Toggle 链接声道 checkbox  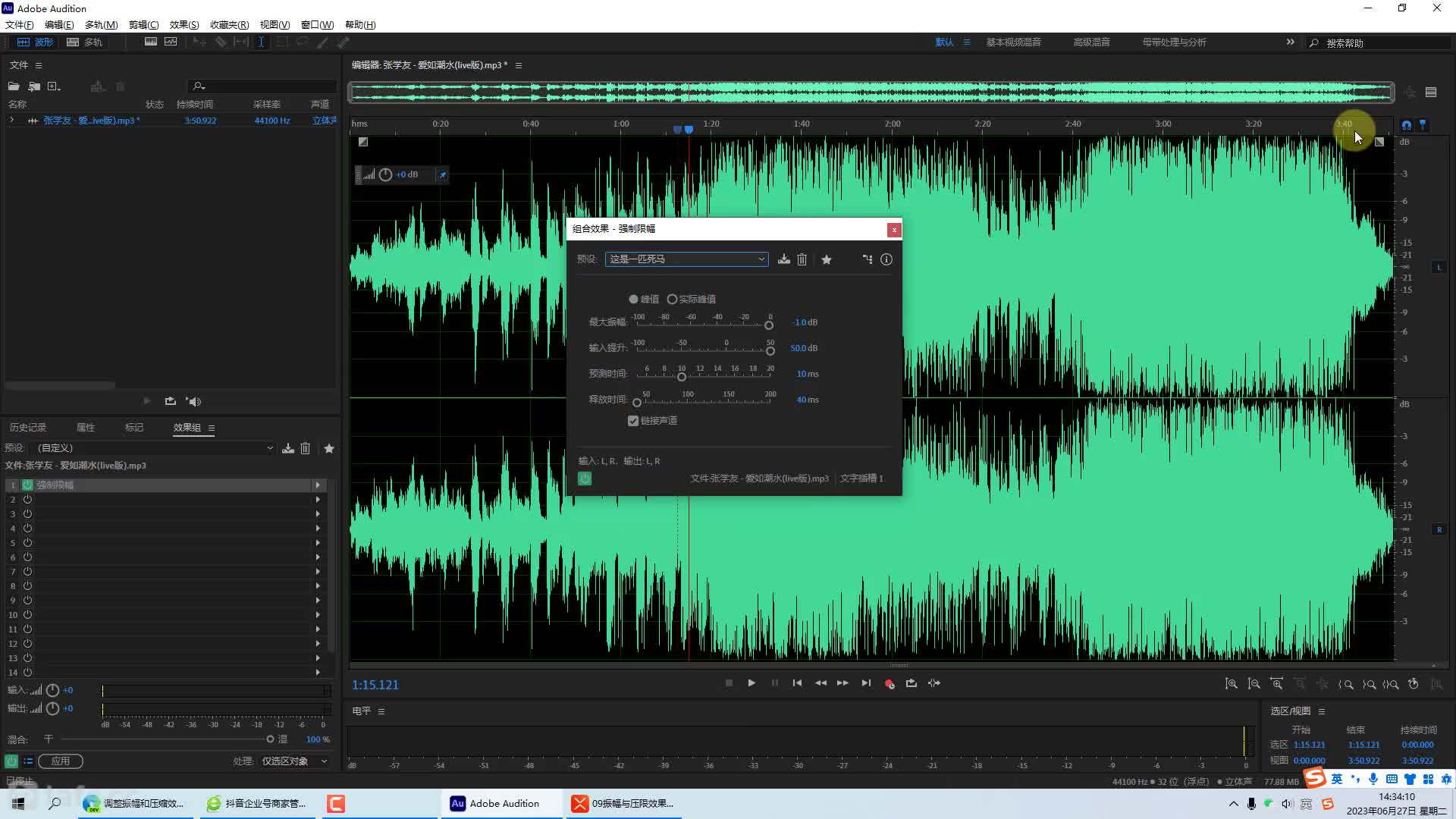point(633,421)
